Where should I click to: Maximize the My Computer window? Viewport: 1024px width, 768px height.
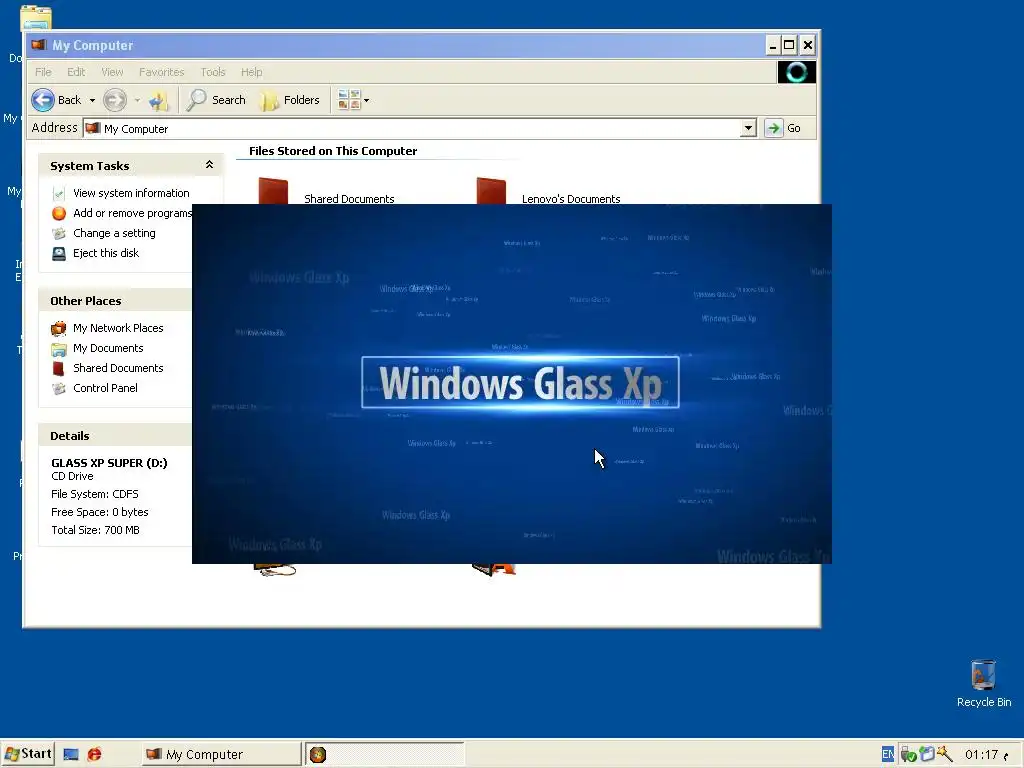click(x=789, y=45)
